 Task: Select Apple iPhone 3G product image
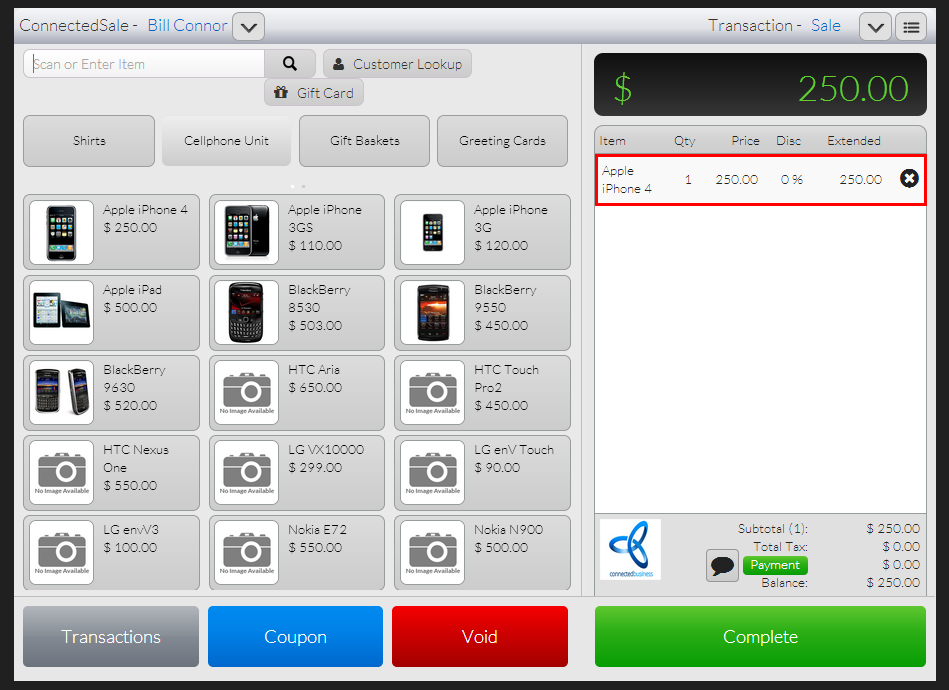[433, 232]
